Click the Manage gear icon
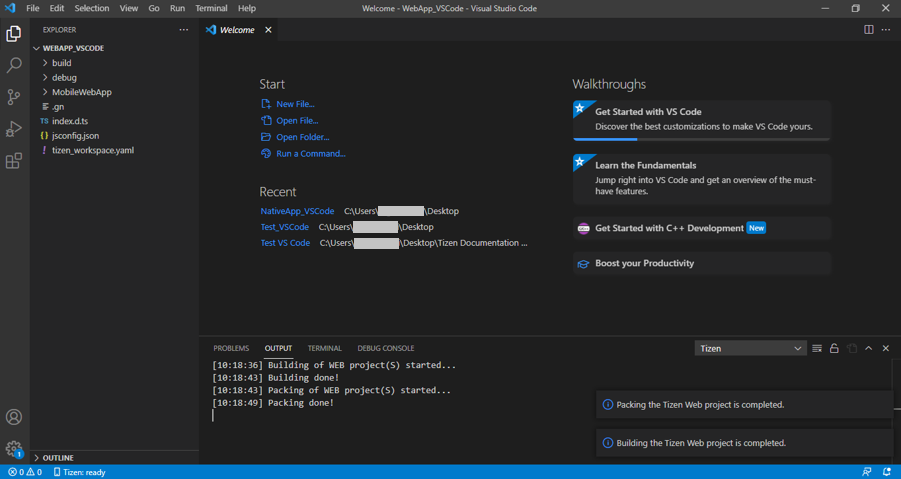The width and height of the screenshot is (901, 479). (14, 449)
